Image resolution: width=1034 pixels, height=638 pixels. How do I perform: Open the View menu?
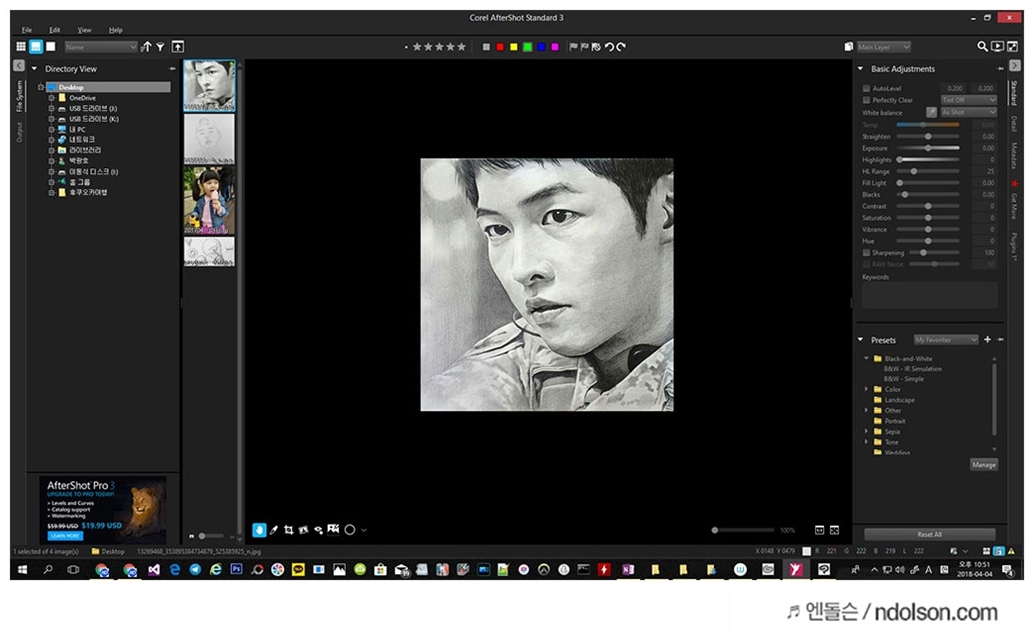coord(84,30)
